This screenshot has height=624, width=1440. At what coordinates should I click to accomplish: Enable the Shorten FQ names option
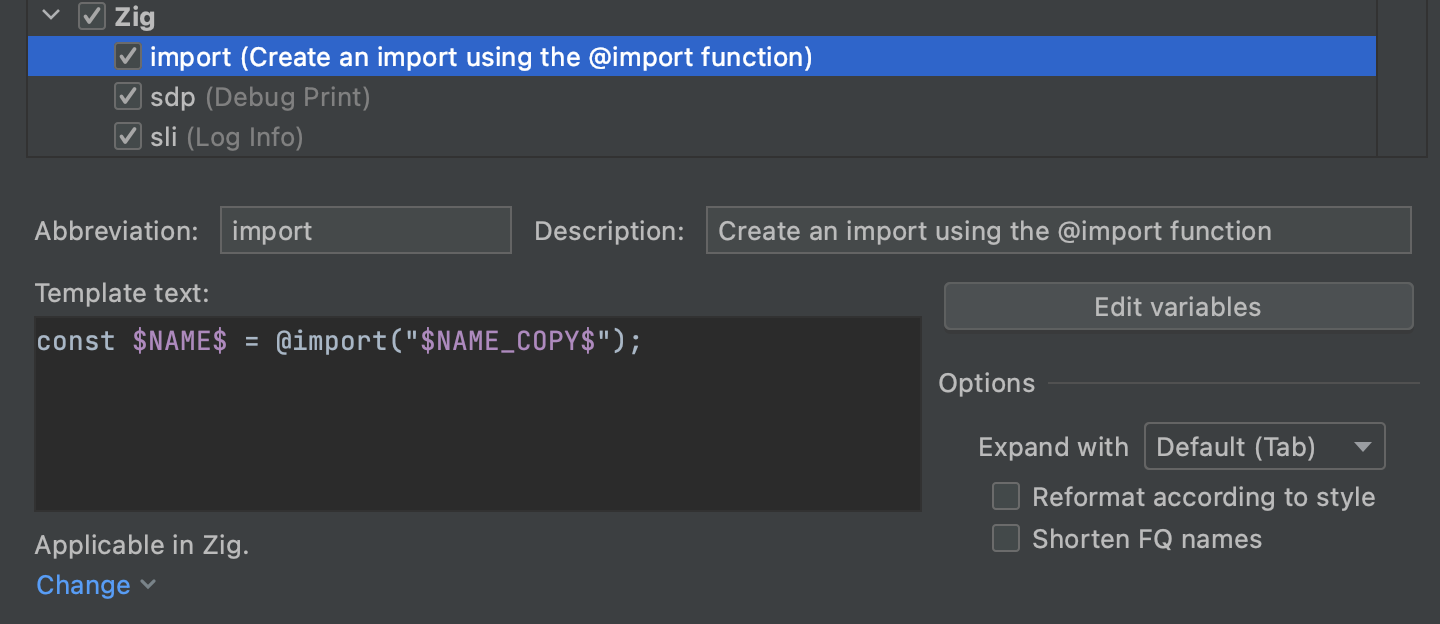[1005, 539]
